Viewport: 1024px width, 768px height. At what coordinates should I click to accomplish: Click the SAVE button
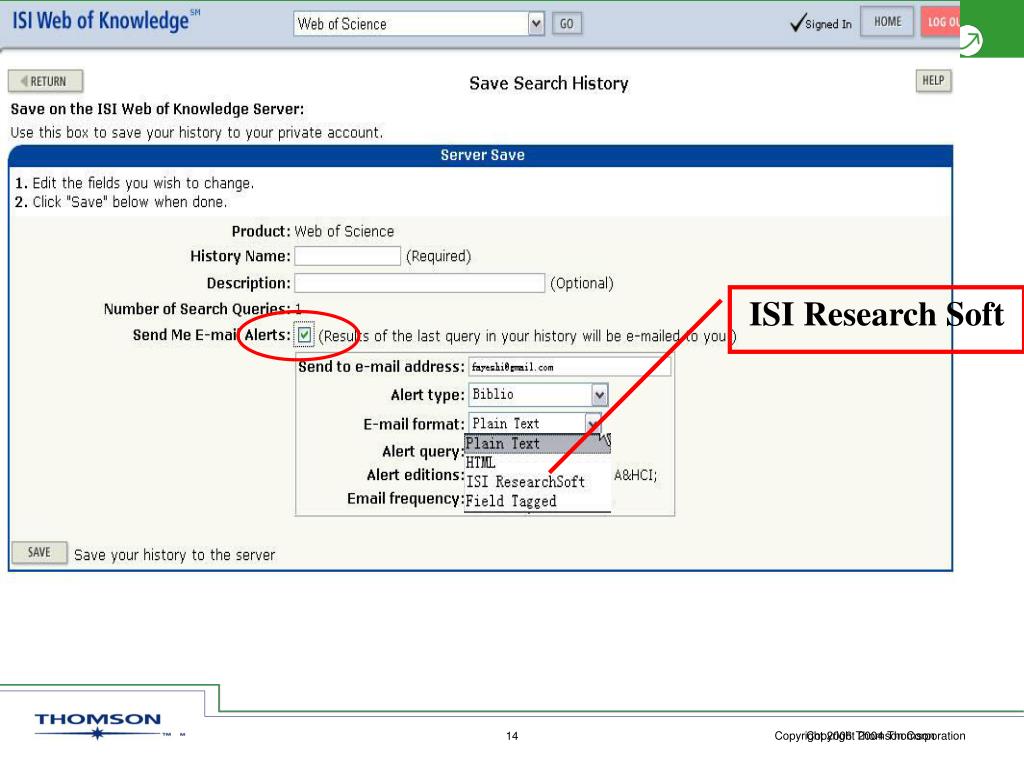coord(39,552)
